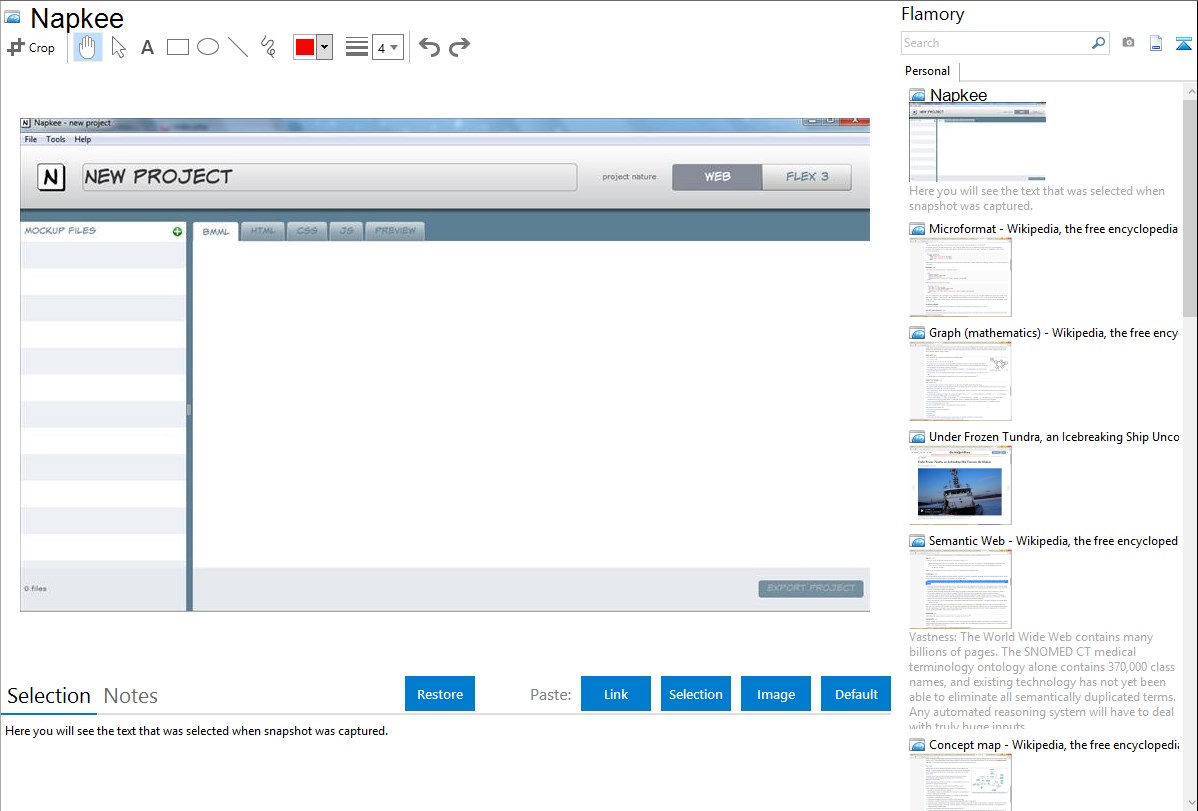Open the File menu in Napkee
Viewport: 1198px width, 811px height.
31,139
